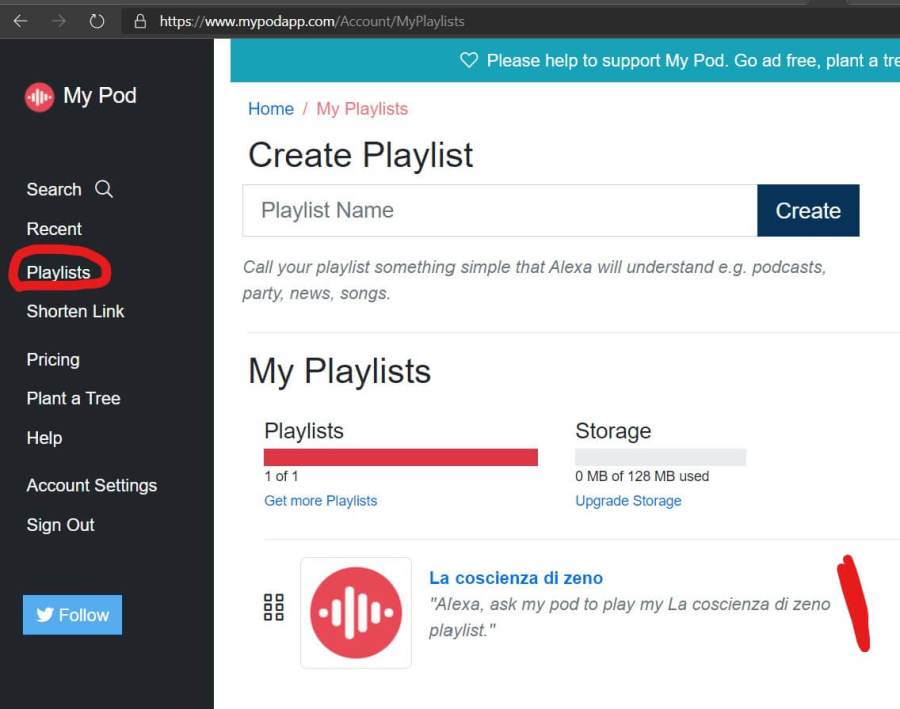Click the browser back arrow
This screenshot has height=709, width=900.
click(x=20, y=20)
